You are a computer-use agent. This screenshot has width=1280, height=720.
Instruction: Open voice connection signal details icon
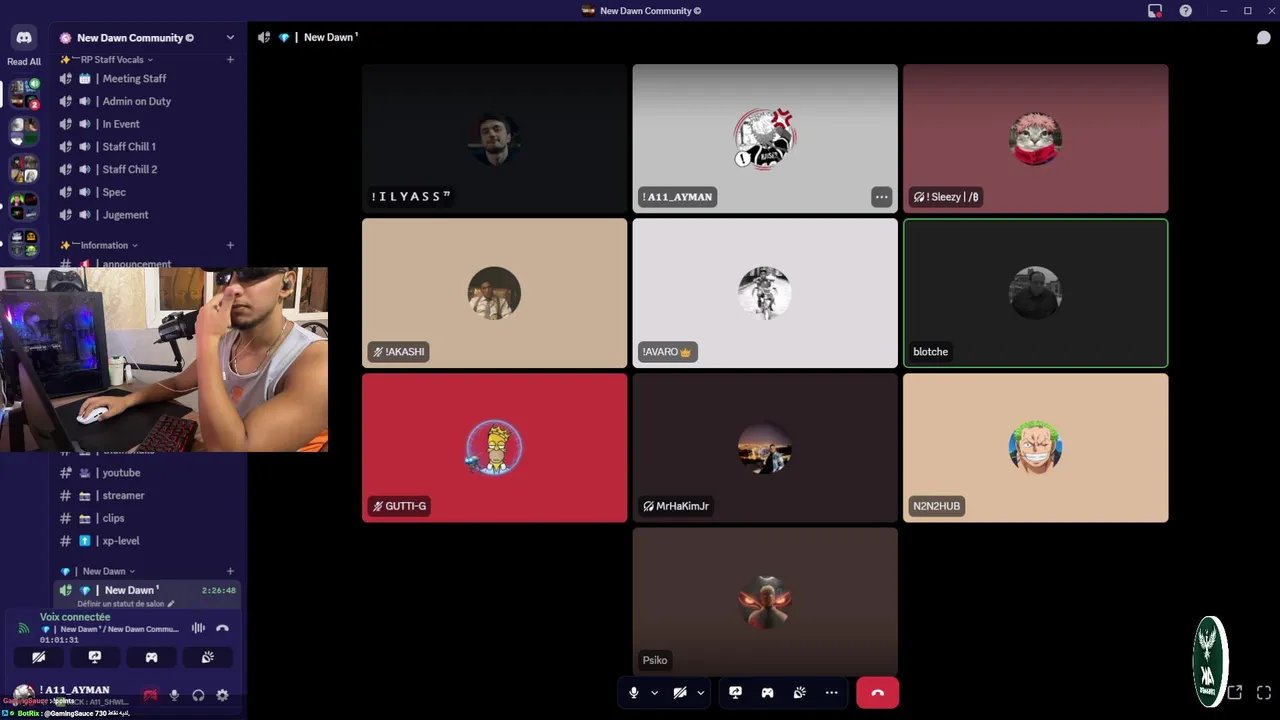23,628
